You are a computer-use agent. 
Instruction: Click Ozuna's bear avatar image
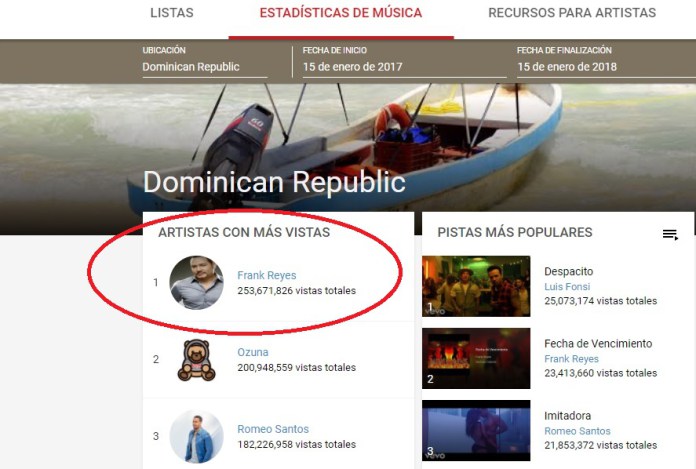196,360
